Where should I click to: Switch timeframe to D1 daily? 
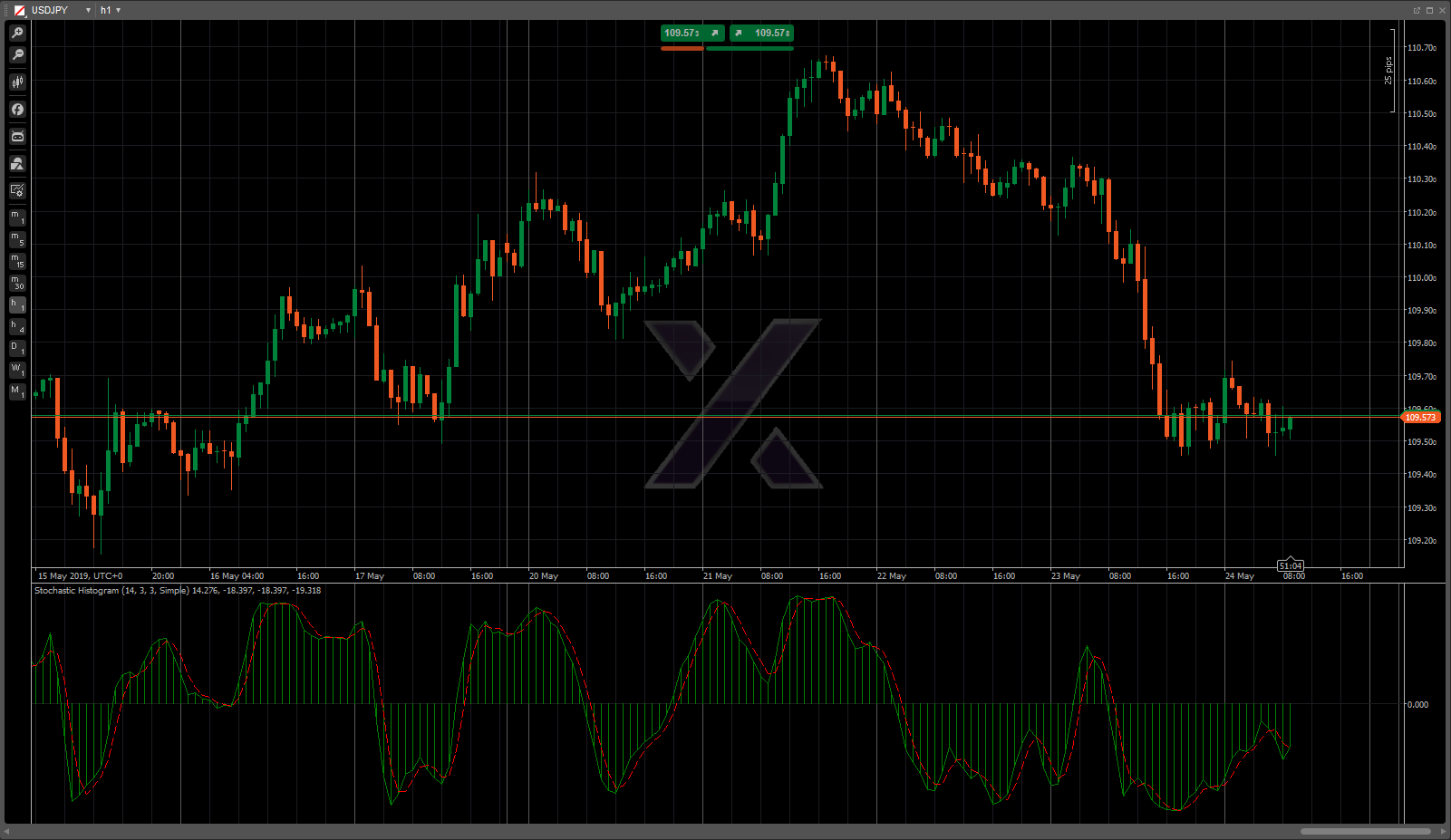pyautogui.click(x=17, y=348)
